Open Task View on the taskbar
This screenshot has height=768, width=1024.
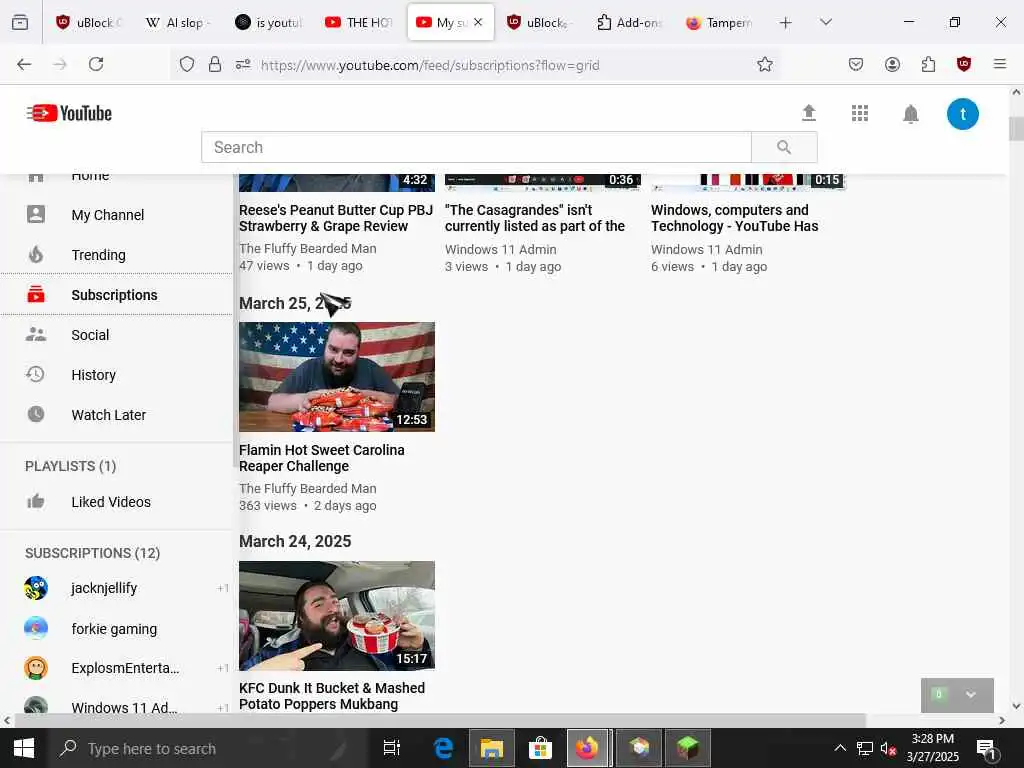point(392,748)
